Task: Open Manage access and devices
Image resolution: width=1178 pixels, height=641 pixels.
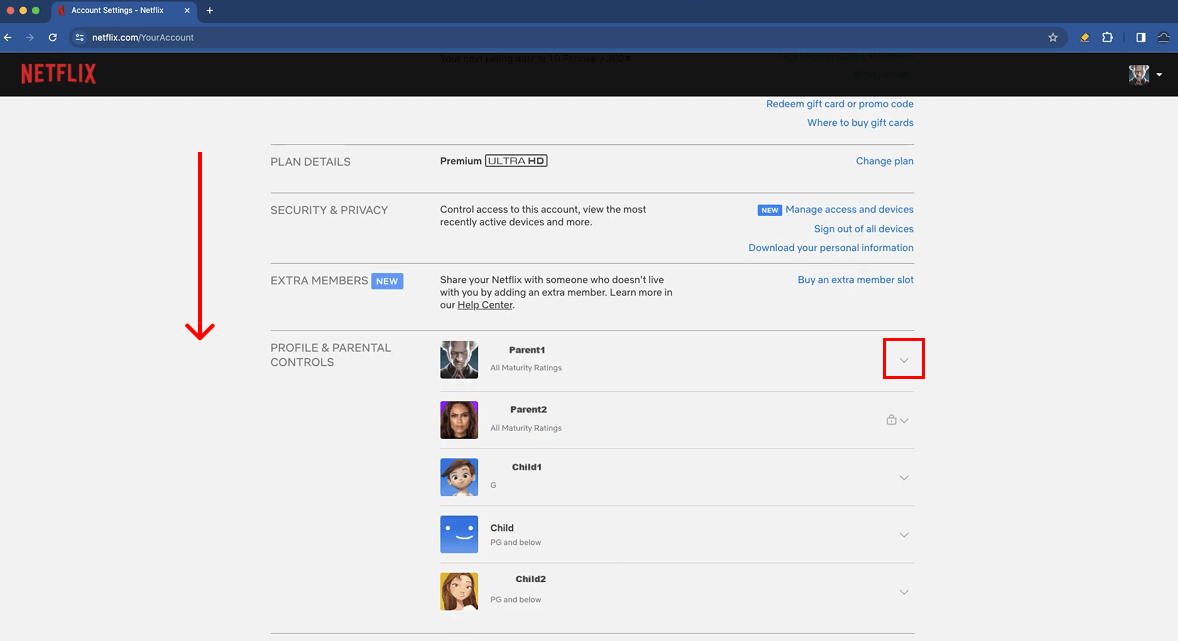Action: (x=849, y=209)
